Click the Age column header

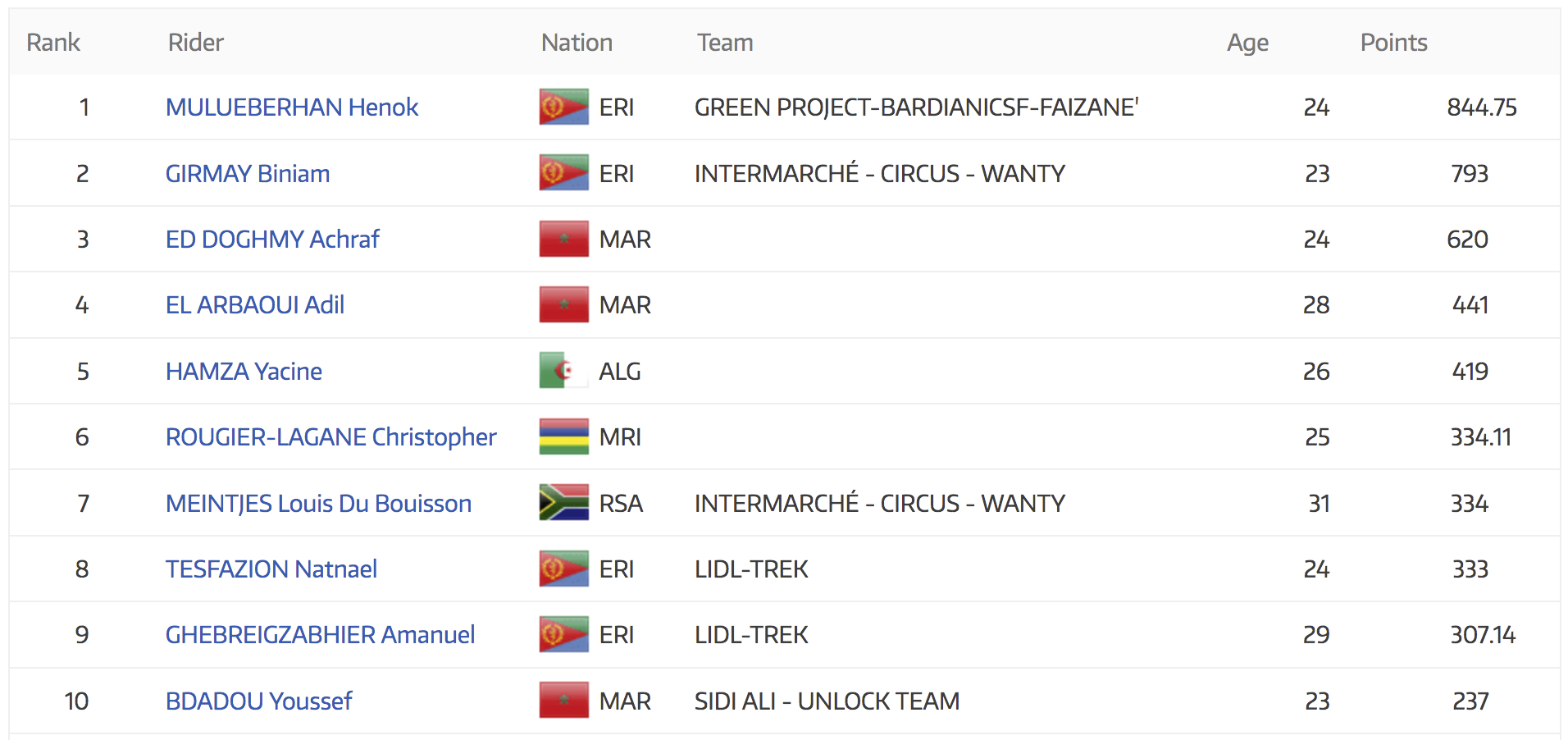point(1247,43)
